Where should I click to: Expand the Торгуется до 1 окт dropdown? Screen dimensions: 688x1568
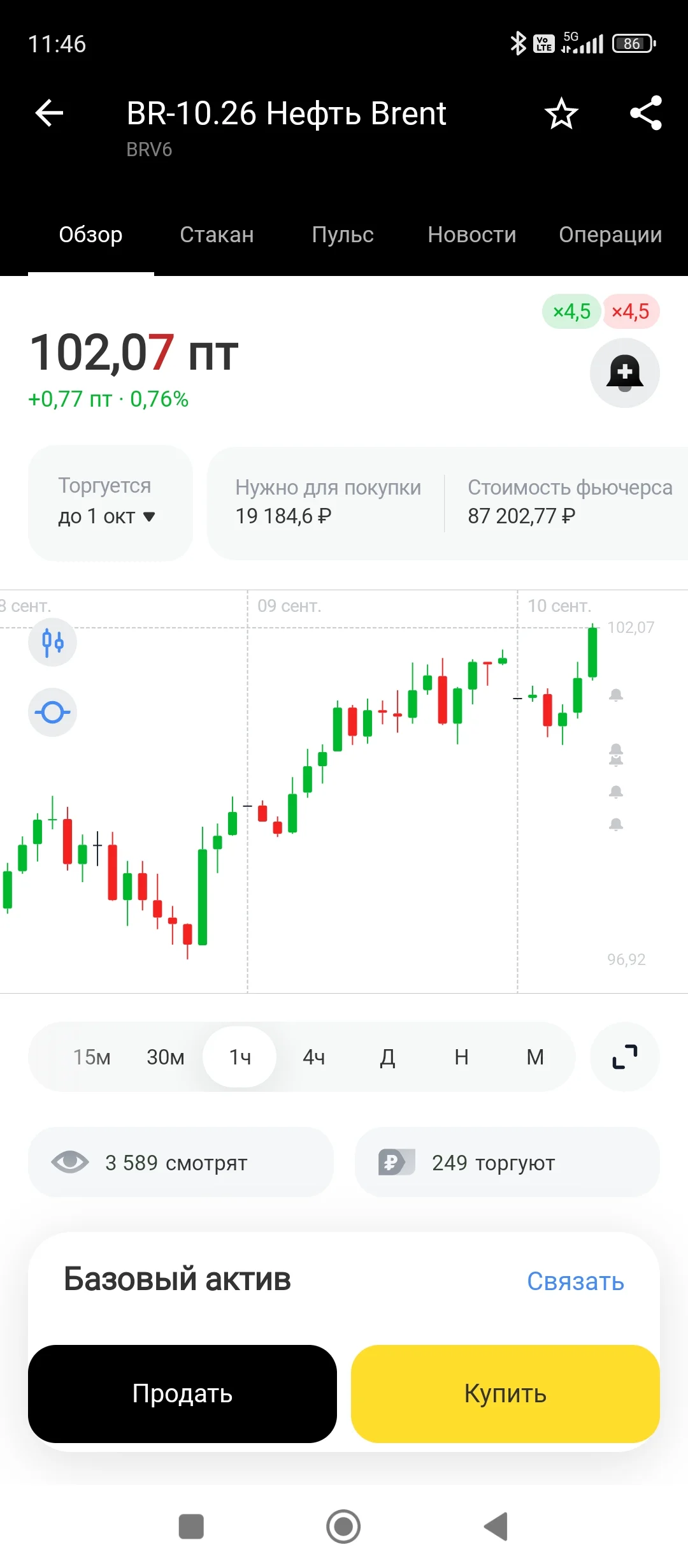click(110, 503)
